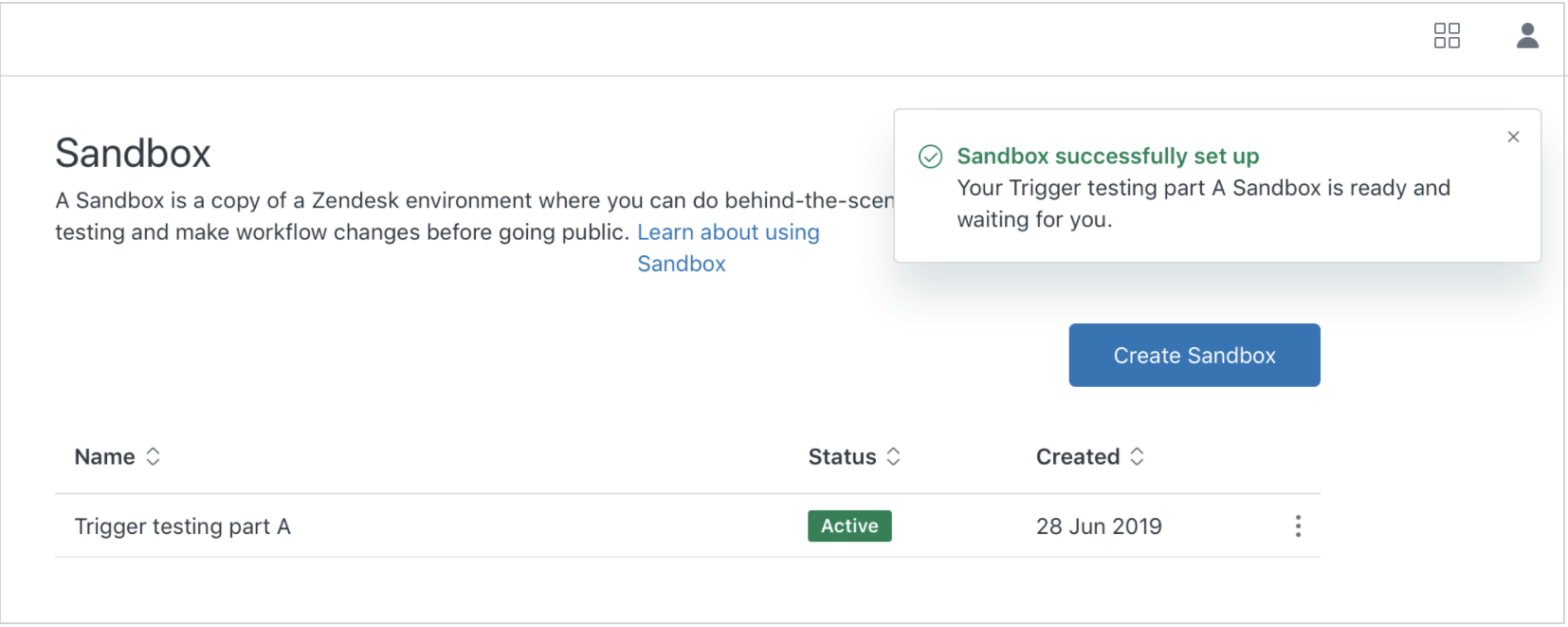Click the Name column header label

(x=104, y=457)
